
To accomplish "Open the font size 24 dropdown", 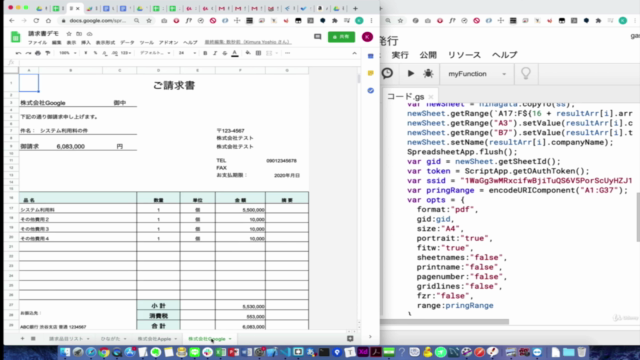I will (187, 53).
